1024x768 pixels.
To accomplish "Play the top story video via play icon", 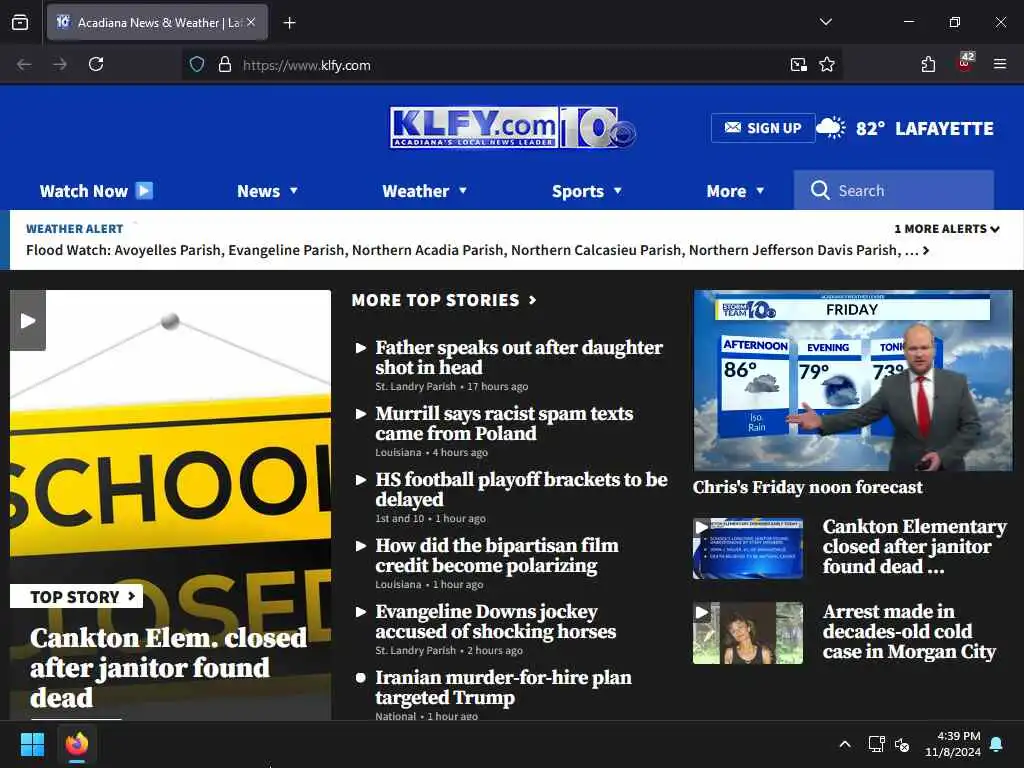I will (27, 321).
